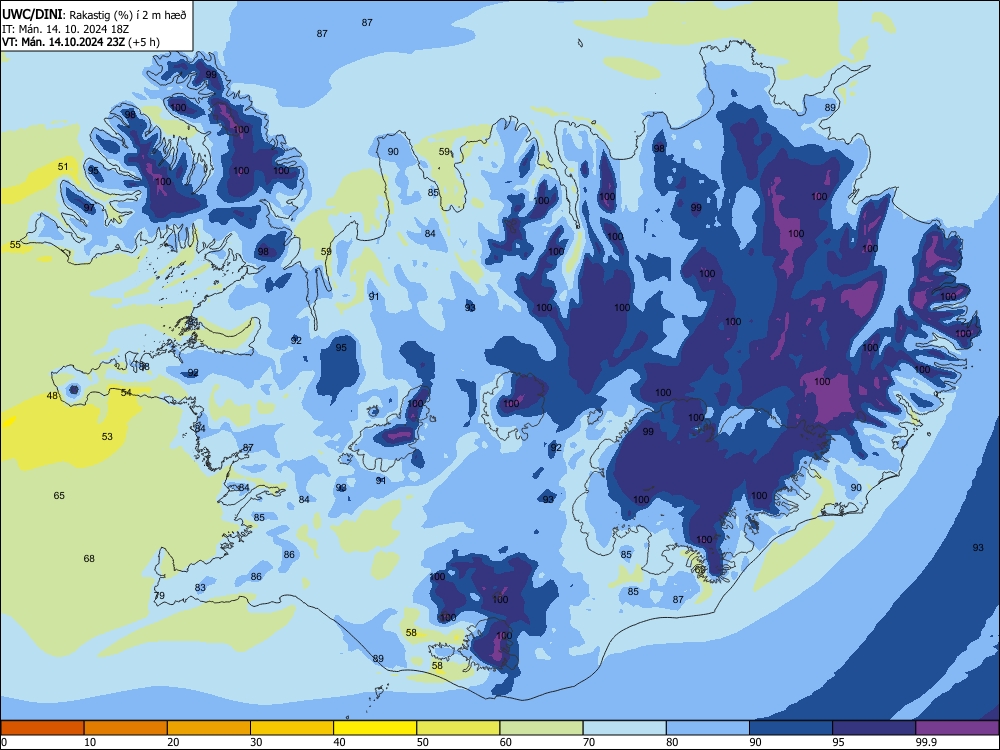1000x750 pixels.
Task: Click the humidity value '88' on the map
Action: pos(144,366)
